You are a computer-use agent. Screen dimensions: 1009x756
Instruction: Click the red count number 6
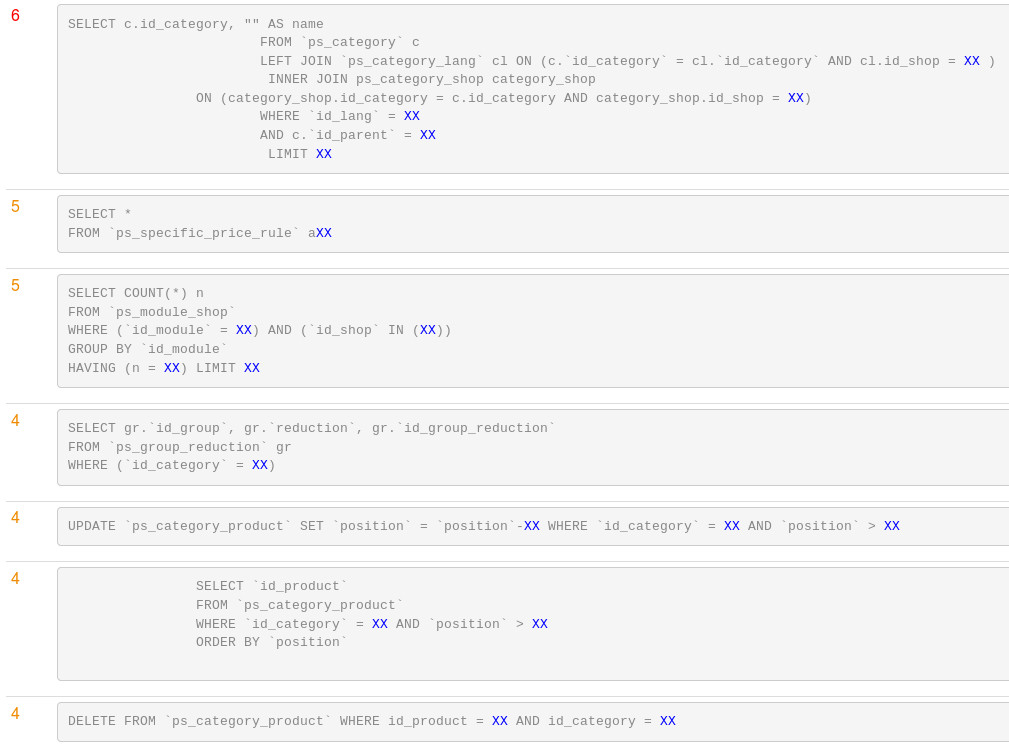15,16
